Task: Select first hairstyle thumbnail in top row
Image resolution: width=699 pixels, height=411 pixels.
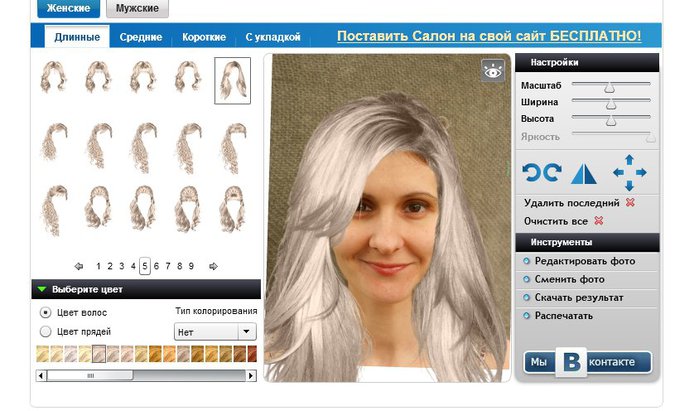Action: [x=53, y=77]
